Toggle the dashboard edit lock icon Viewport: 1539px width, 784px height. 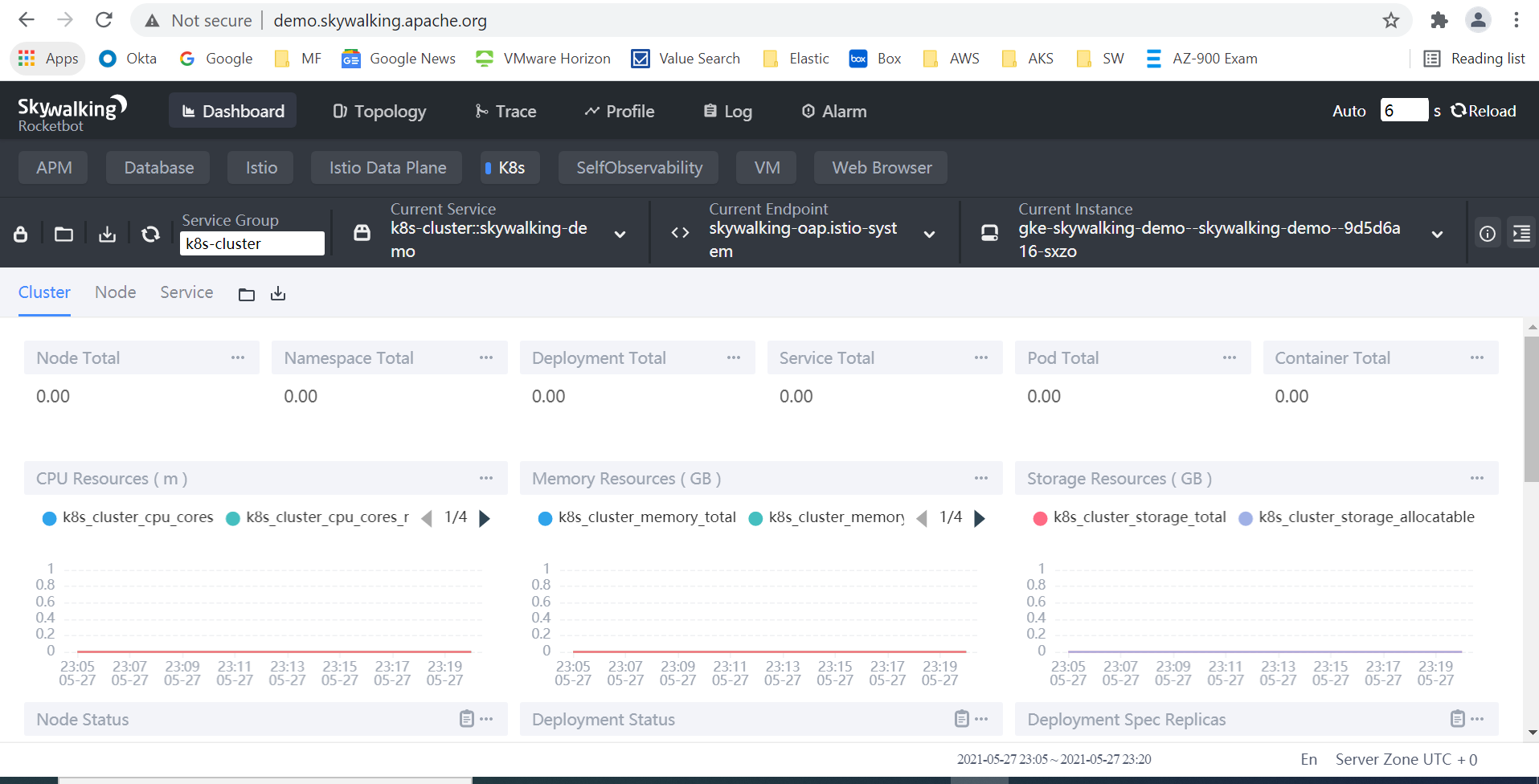point(19,234)
